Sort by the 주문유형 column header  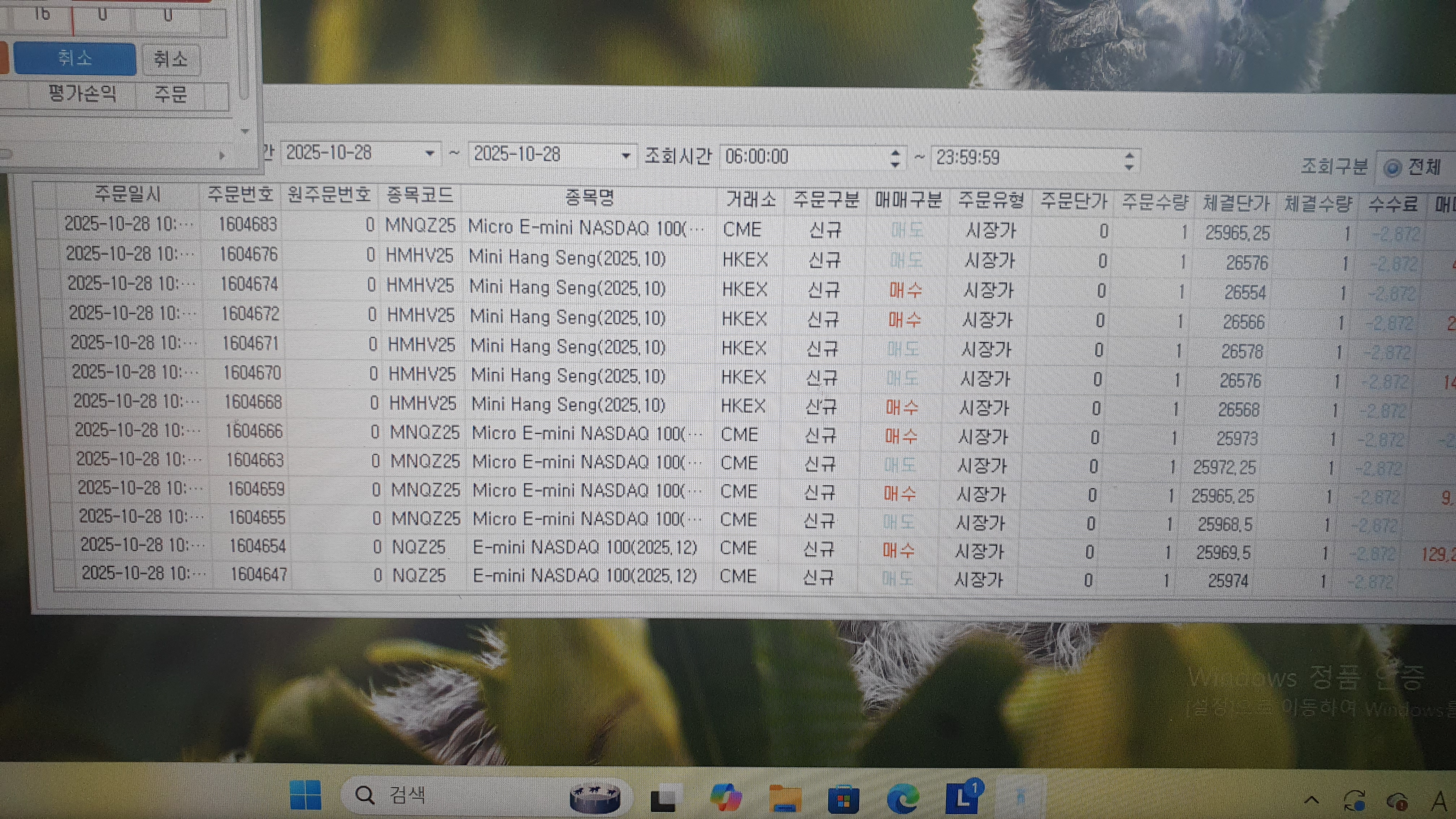(991, 201)
